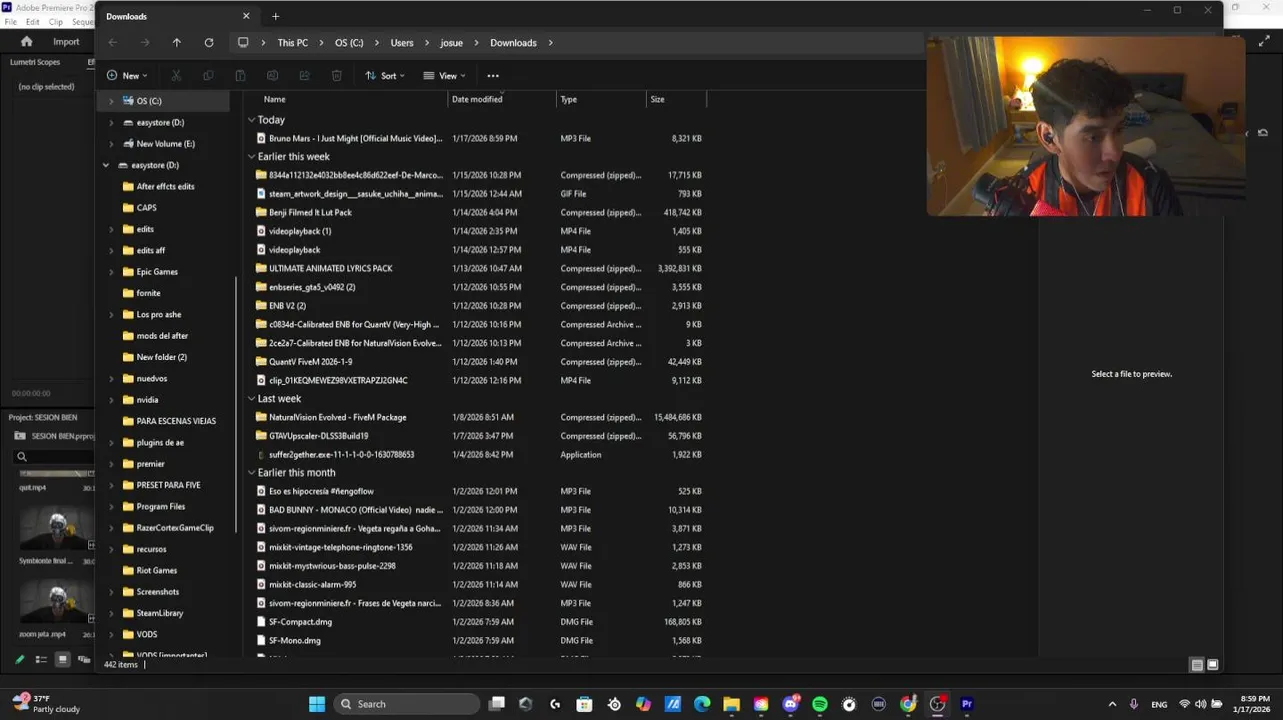Open Task View from the taskbar
This screenshot has width=1283, height=720.
point(497,704)
